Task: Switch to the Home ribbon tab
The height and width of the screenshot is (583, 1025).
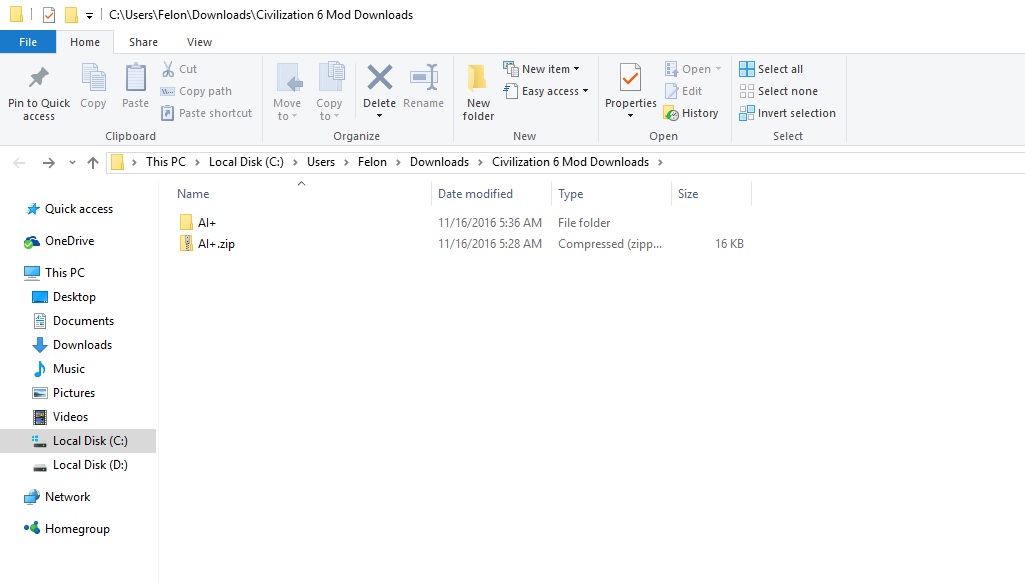Action: point(85,42)
